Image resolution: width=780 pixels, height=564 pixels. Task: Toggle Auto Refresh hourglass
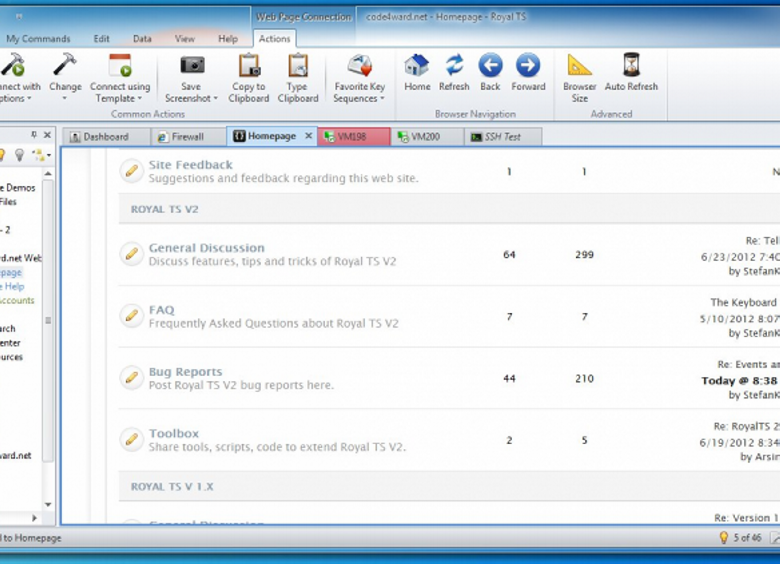coord(631,65)
